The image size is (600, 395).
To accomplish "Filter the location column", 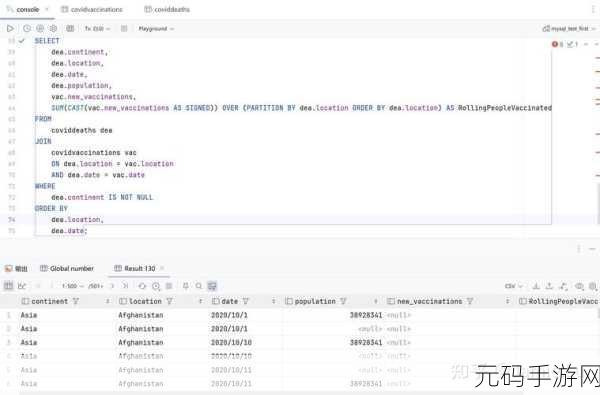I will click(170, 301).
